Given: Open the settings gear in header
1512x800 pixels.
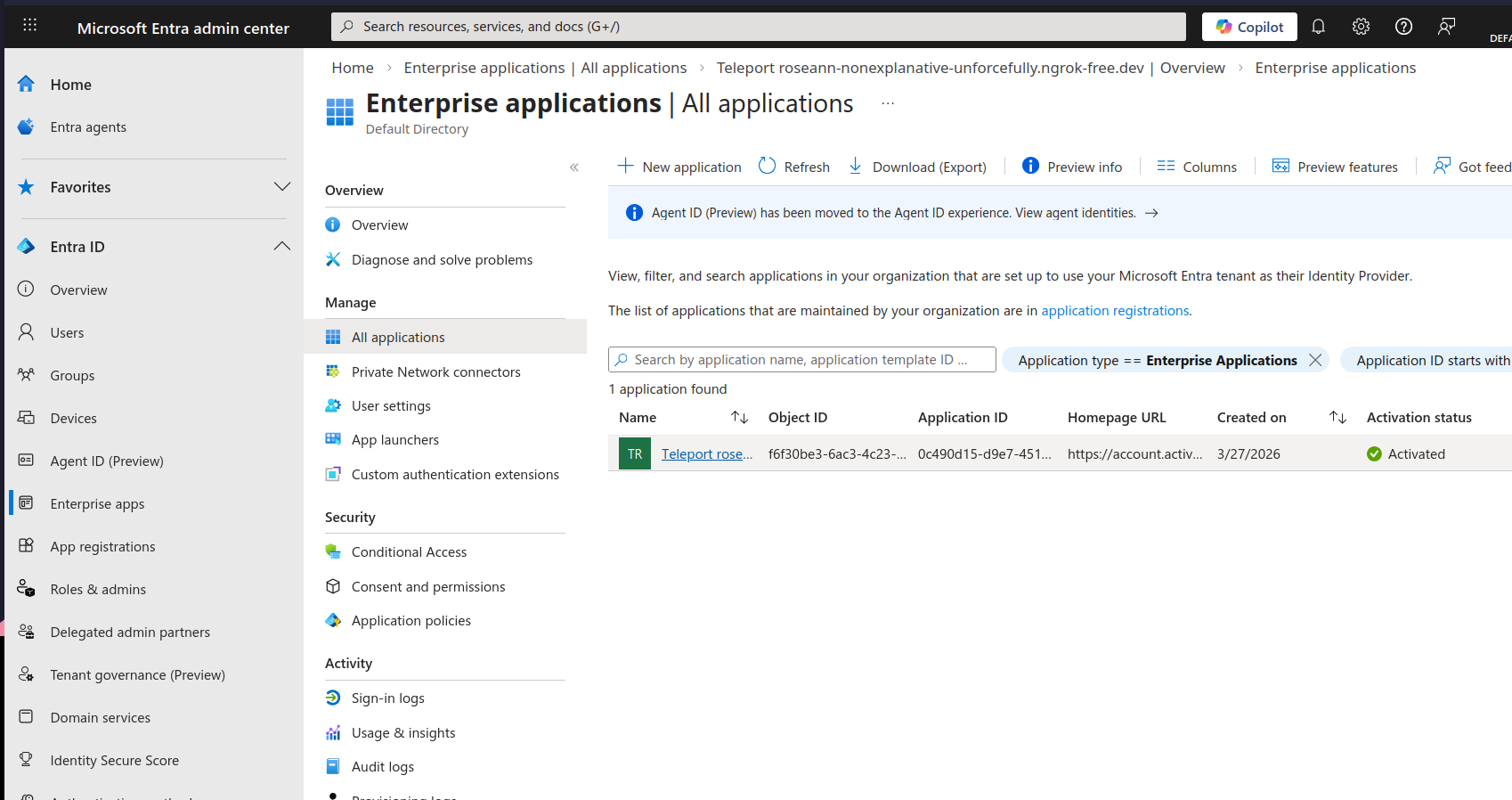Looking at the screenshot, I should click(1361, 27).
